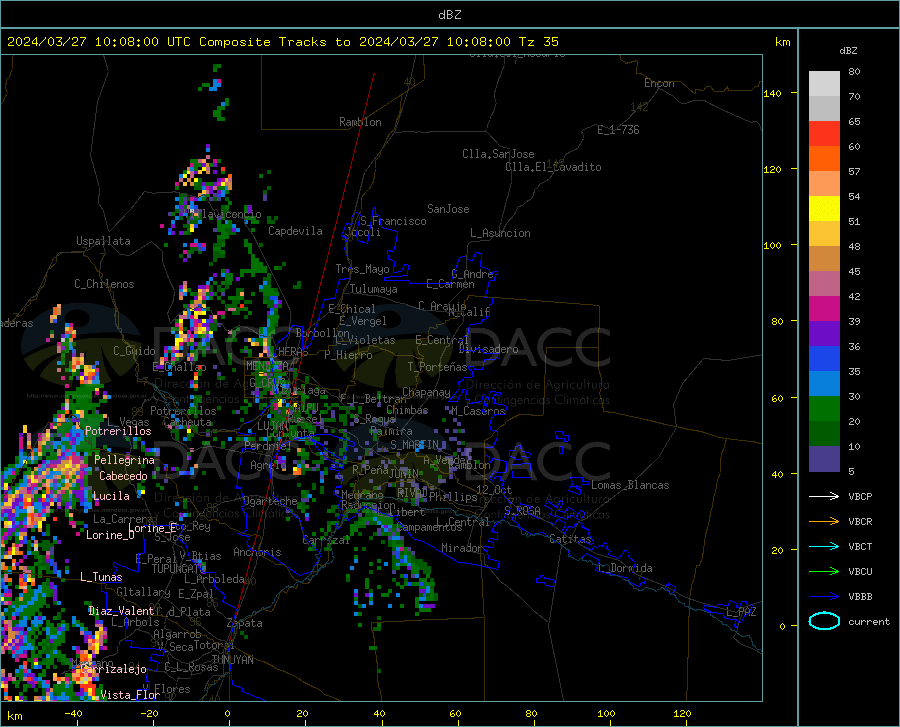Image resolution: width=900 pixels, height=727 pixels.
Task: Click the Diaz_Valent location label
Action: pos(121,611)
